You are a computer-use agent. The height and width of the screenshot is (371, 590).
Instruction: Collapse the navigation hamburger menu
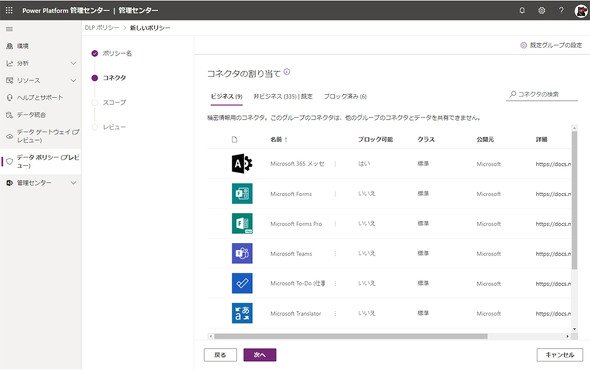(x=9, y=29)
